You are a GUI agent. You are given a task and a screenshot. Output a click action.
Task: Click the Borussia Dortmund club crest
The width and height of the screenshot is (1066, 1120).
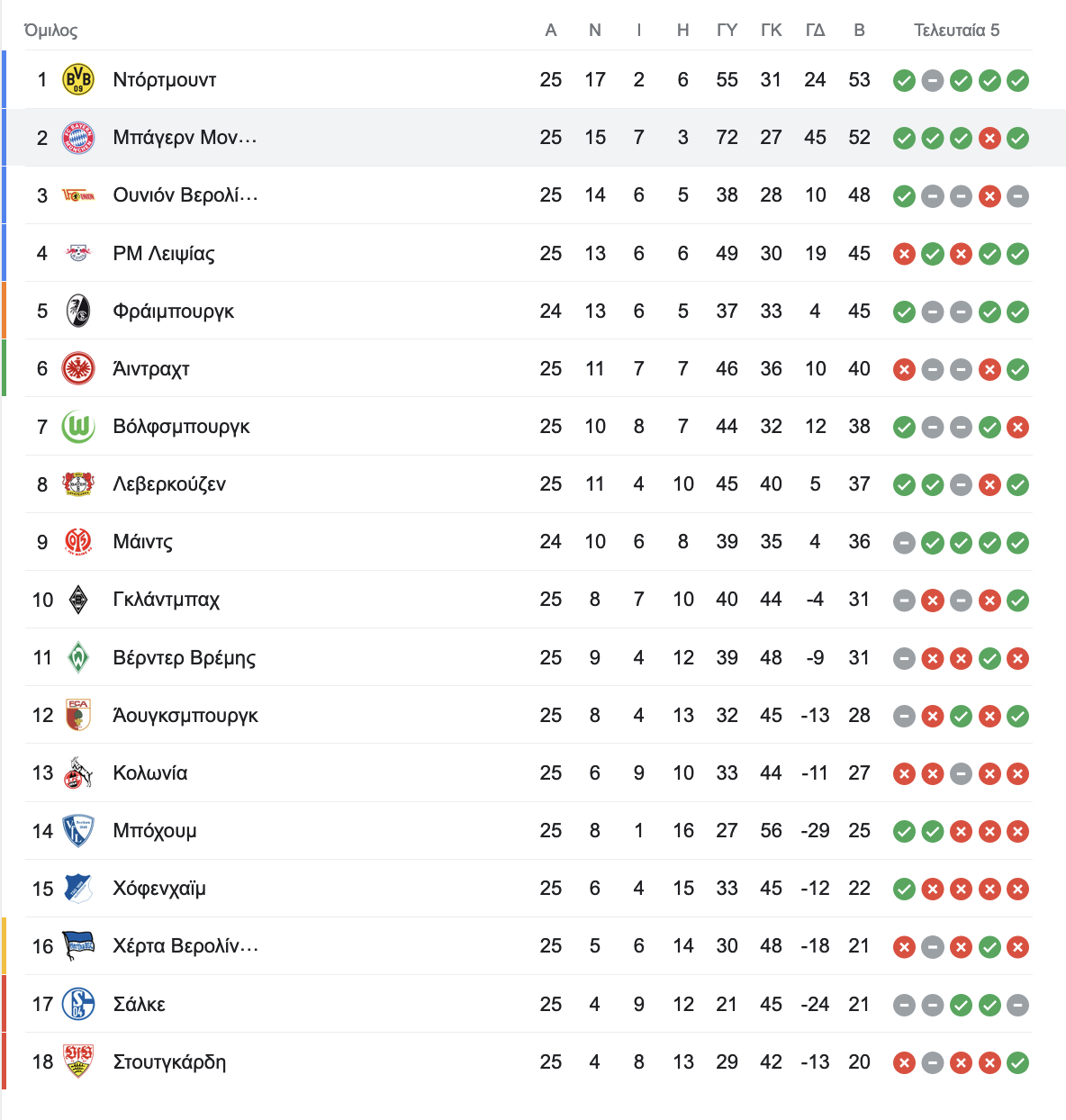coord(78,79)
